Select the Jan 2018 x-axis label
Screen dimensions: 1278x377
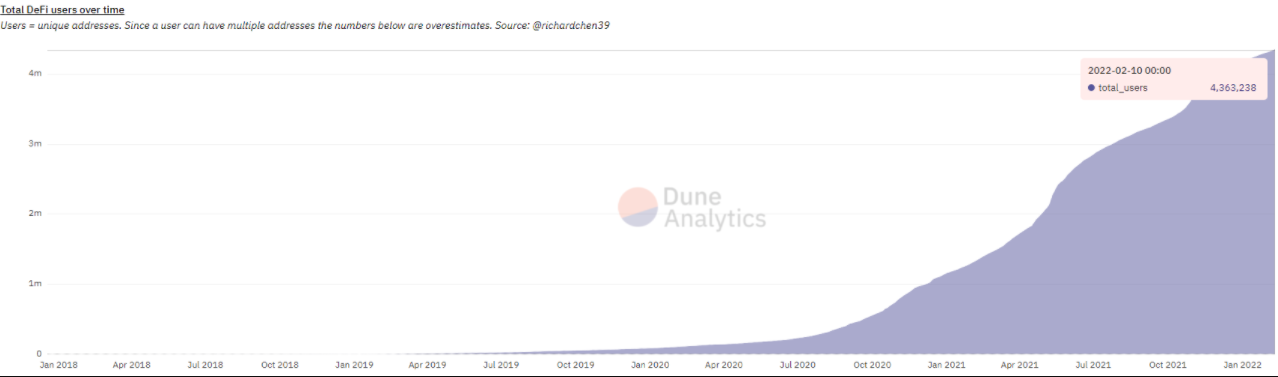click(x=61, y=365)
